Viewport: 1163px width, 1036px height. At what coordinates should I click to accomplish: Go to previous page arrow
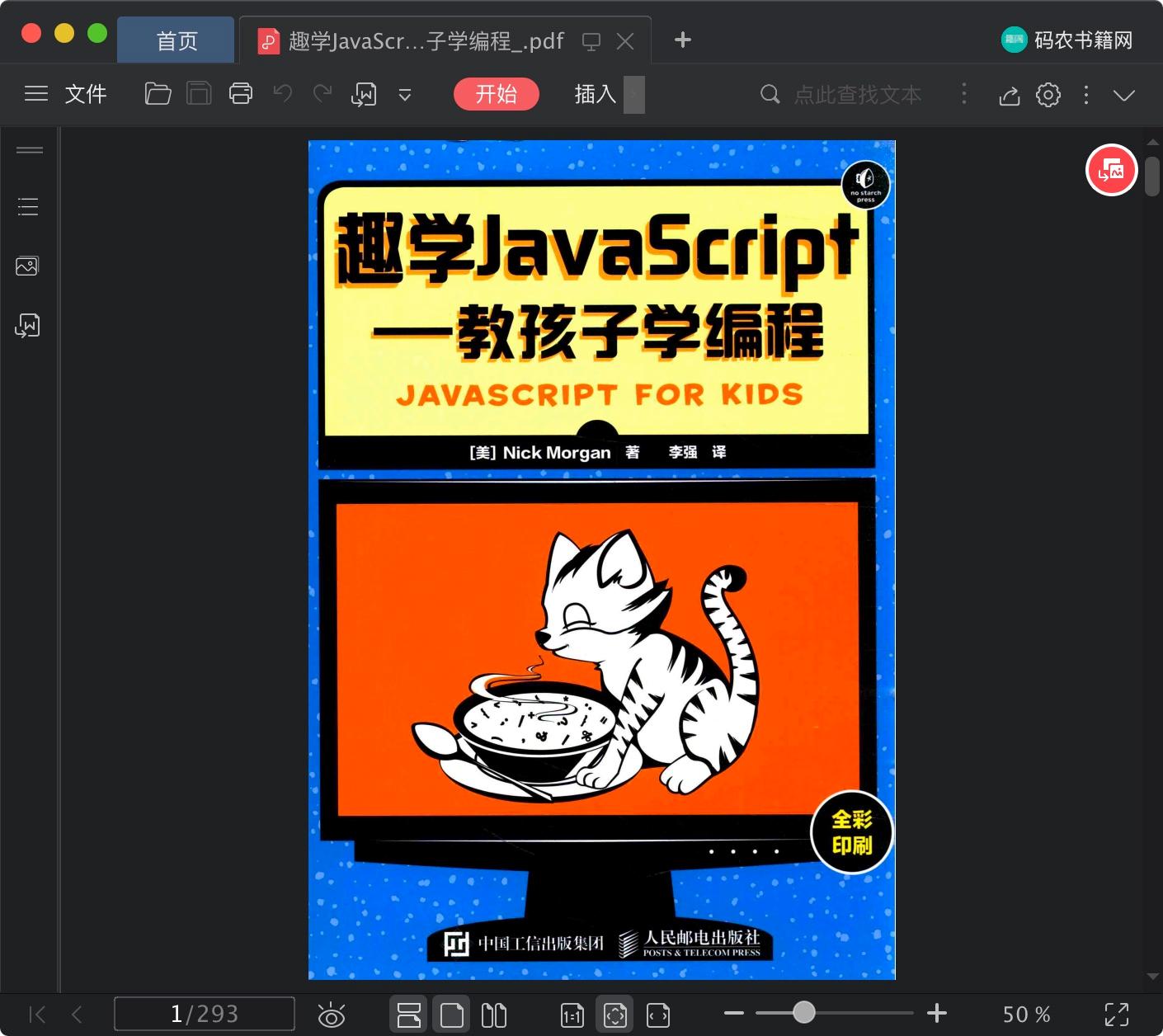coord(77,1014)
